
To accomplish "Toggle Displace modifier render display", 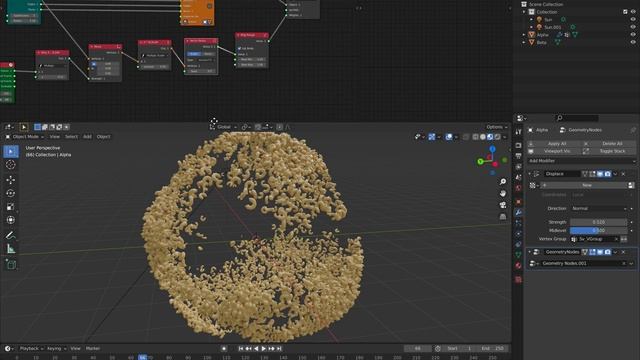I will (x=608, y=174).
